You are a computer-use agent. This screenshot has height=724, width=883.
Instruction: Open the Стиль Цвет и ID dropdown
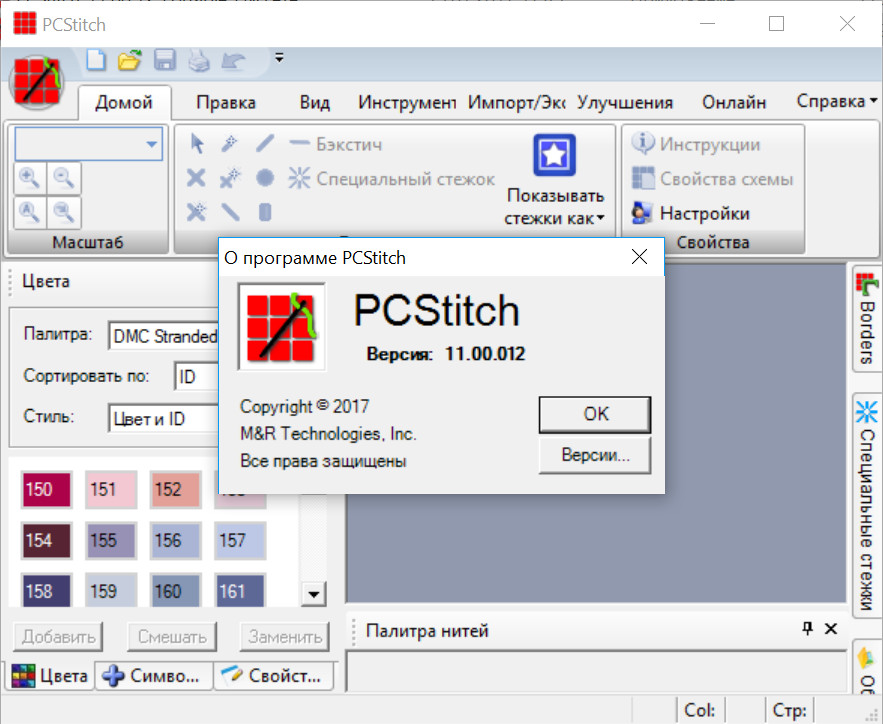coord(163,418)
